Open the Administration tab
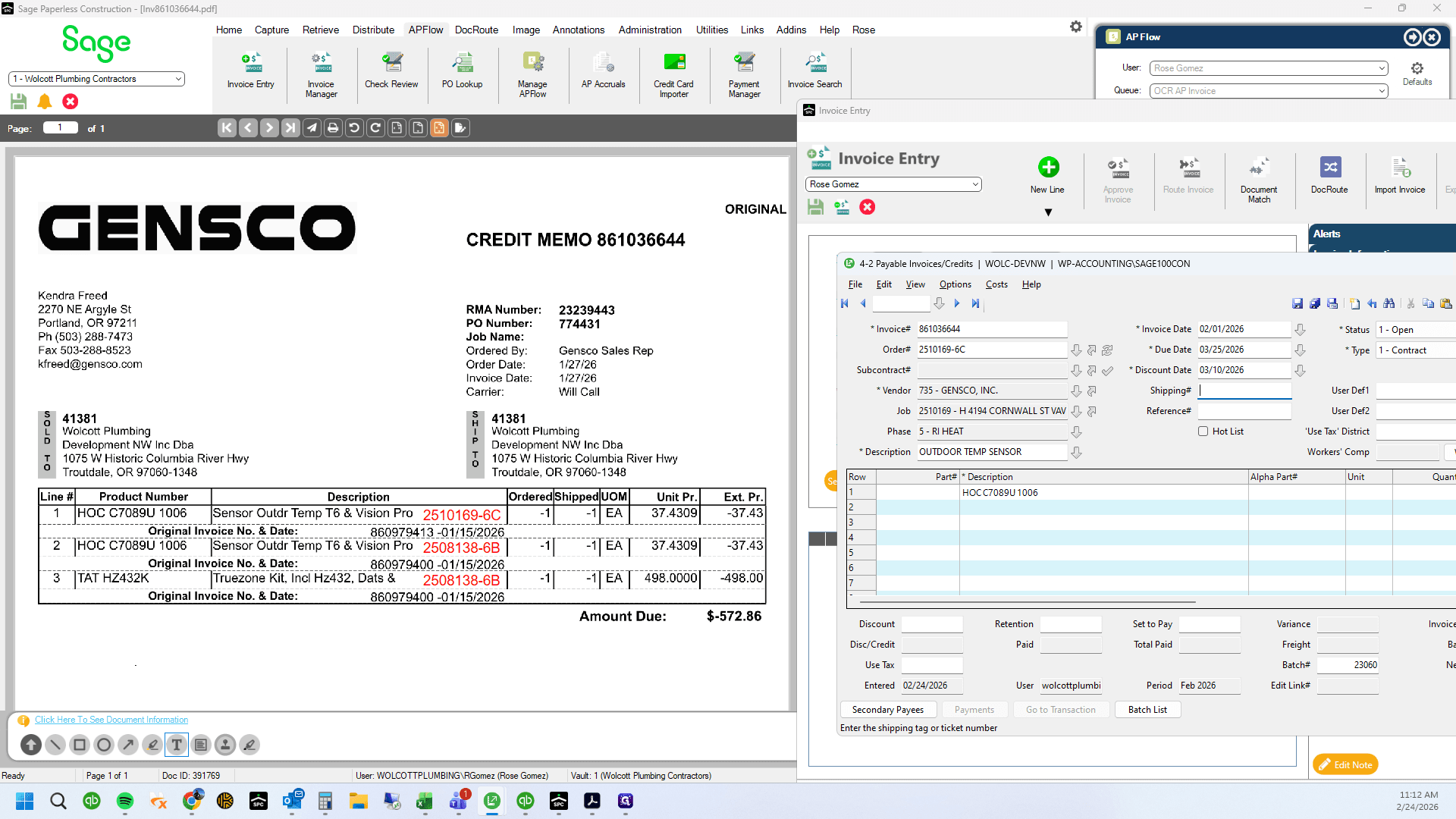Viewport: 1456px width, 819px height. (x=650, y=30)
